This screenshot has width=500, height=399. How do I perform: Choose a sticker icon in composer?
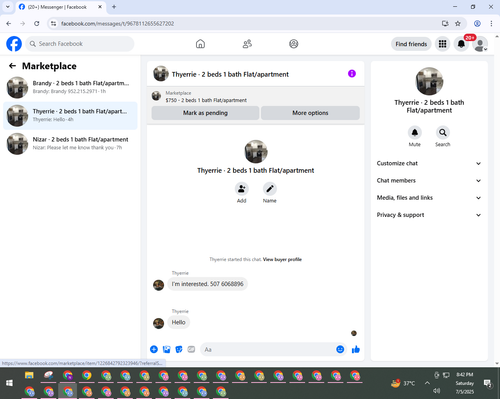pyautogui.click(x=179, y=349)
